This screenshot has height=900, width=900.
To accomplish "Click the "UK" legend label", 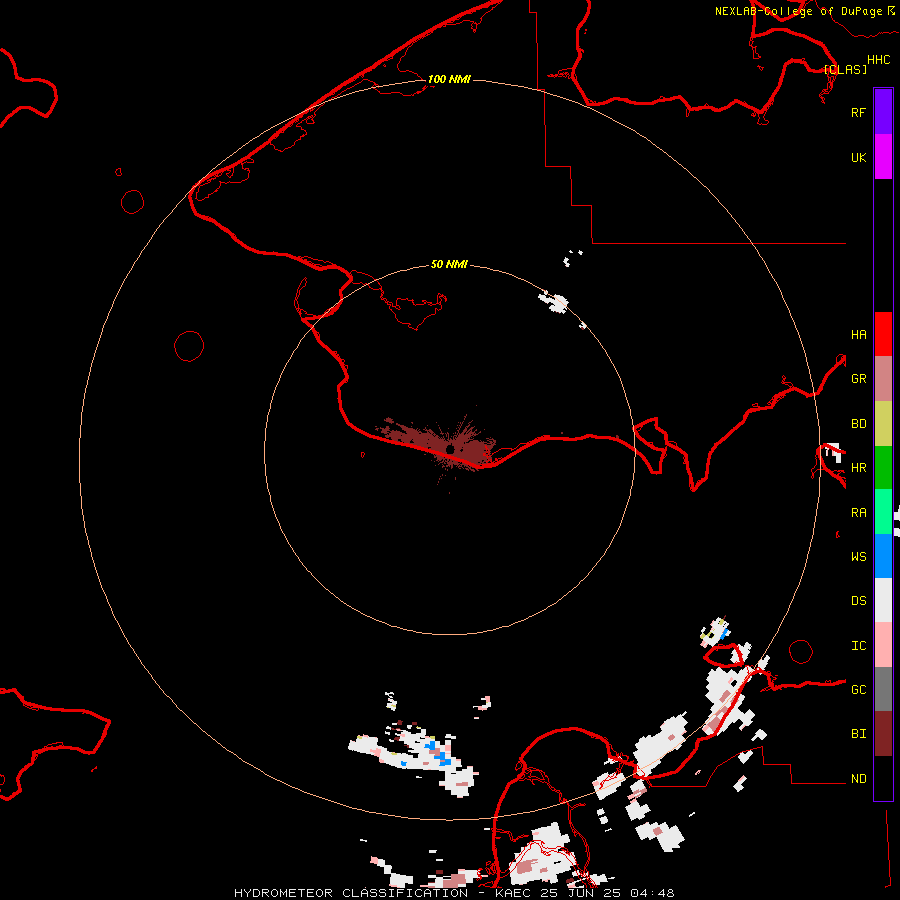I will coord(858,157).
